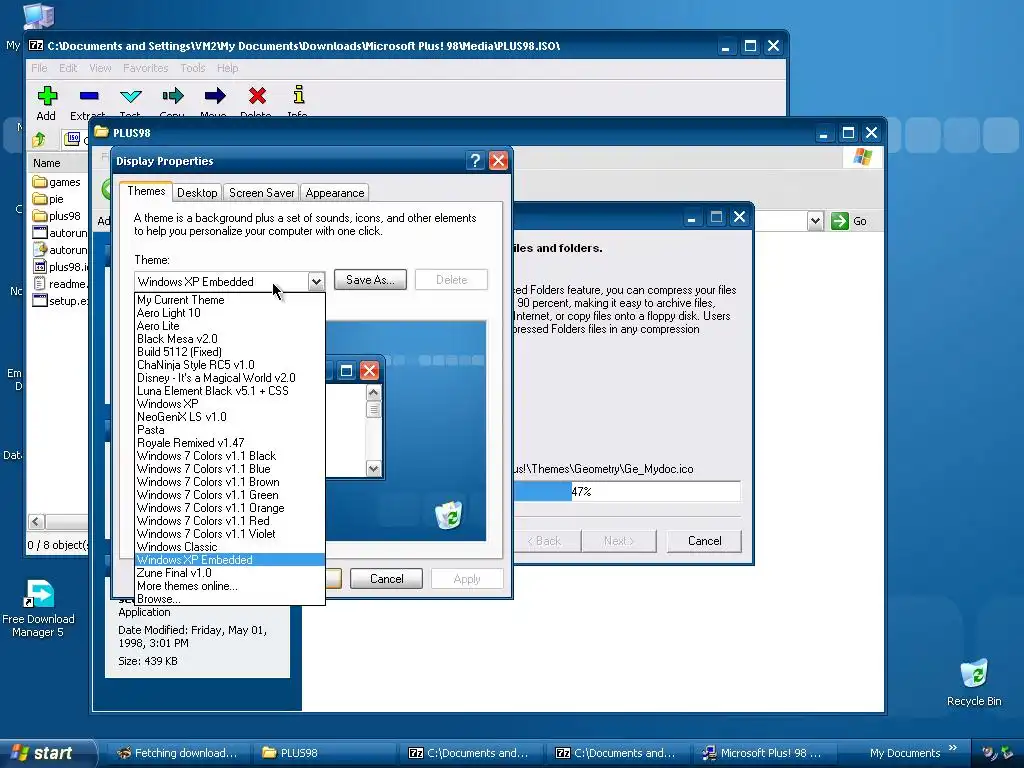Image resolution: width=1024 pixels, height=768 pixels.
Task: Click the Delete X icon in 7-Zip toolbar
Action: (x=257, y=96)
